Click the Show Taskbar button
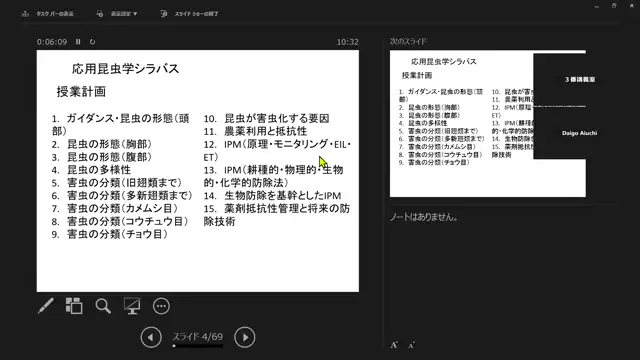640x360 pixels. point(47,13)
